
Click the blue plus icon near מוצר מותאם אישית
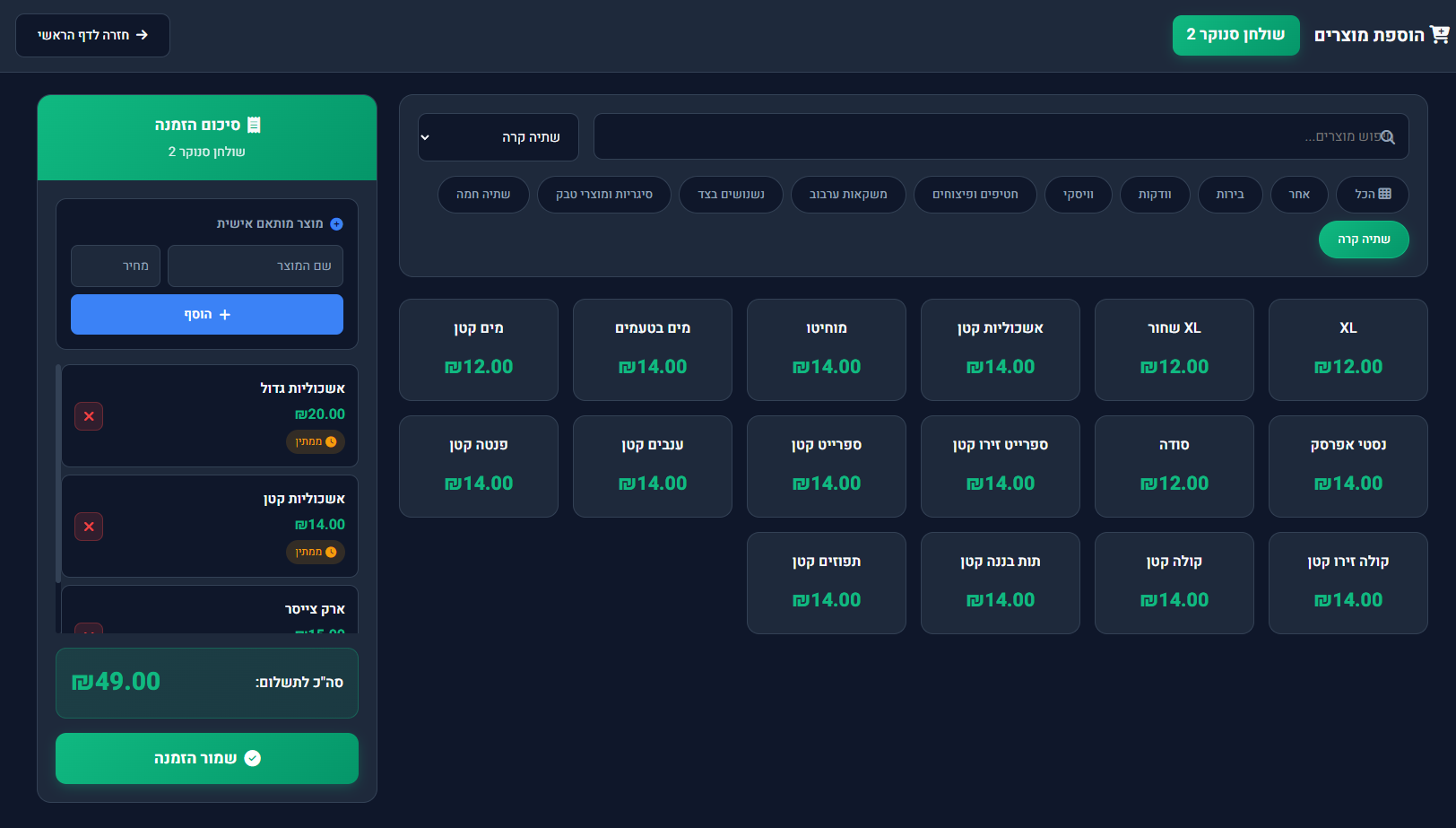[x=336, y=224]
